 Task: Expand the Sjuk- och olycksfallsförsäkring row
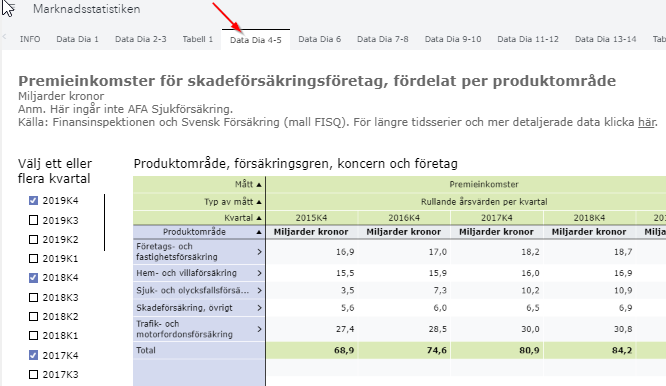(259, 290)
